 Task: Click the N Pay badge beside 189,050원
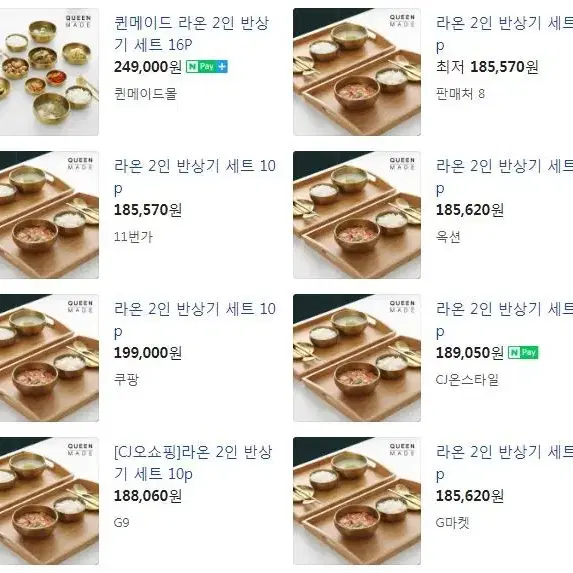(x=523, y=353)
